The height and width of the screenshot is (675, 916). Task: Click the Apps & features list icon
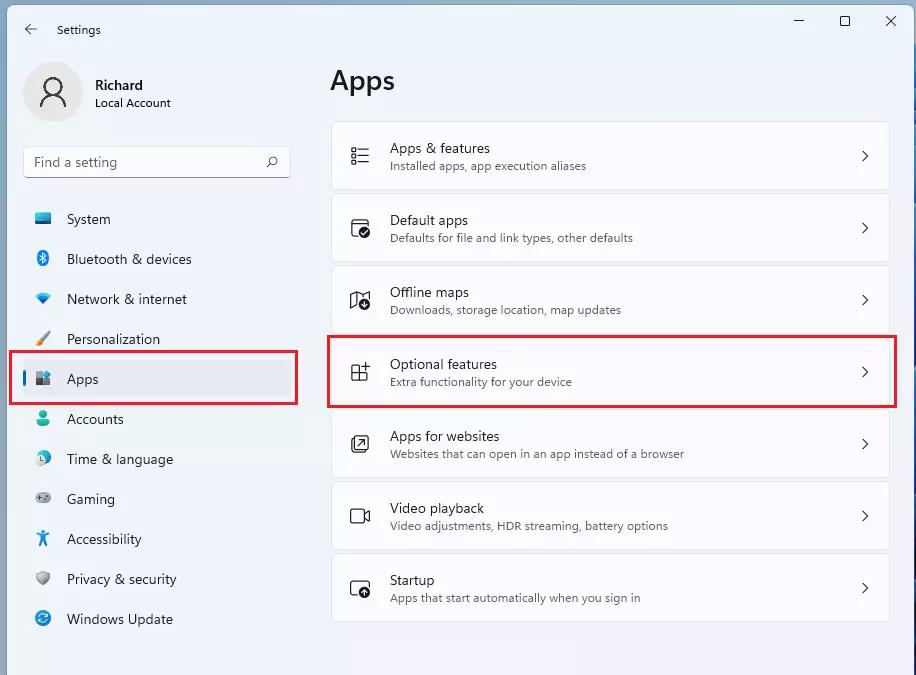[x=360, y=156]
